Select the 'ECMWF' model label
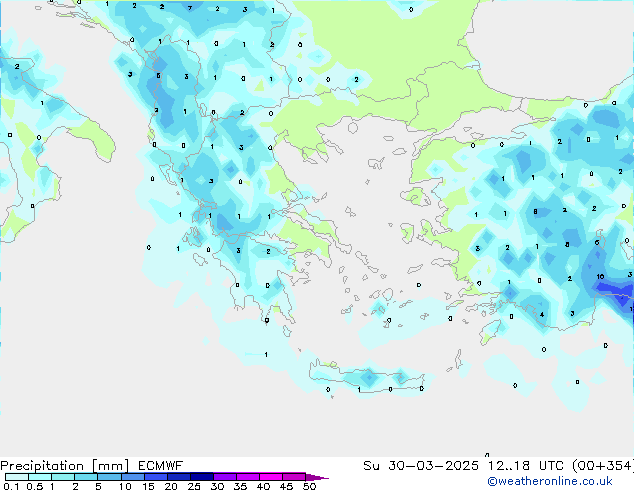This screenshot has height=490, width=634. (161, 466)
